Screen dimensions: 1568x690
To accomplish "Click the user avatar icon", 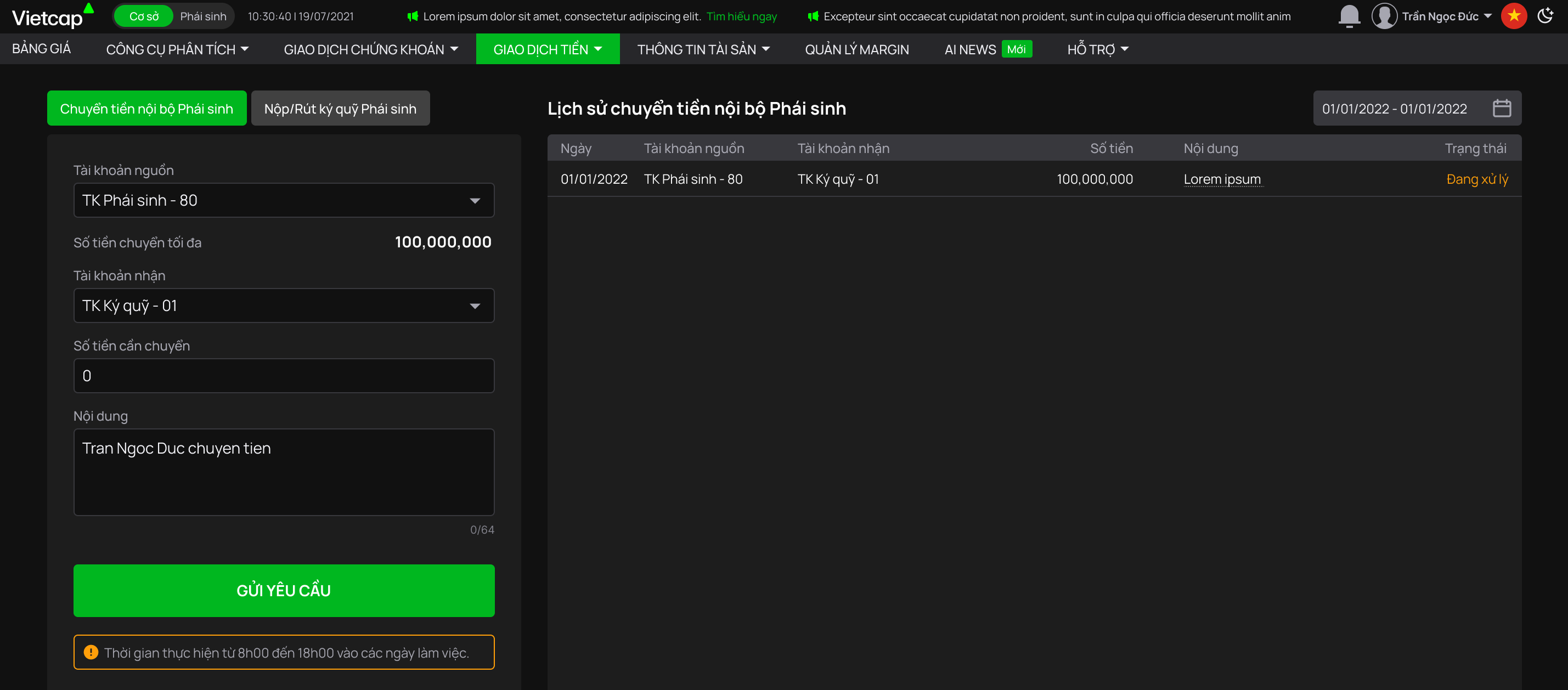I will click(1384, 16).
